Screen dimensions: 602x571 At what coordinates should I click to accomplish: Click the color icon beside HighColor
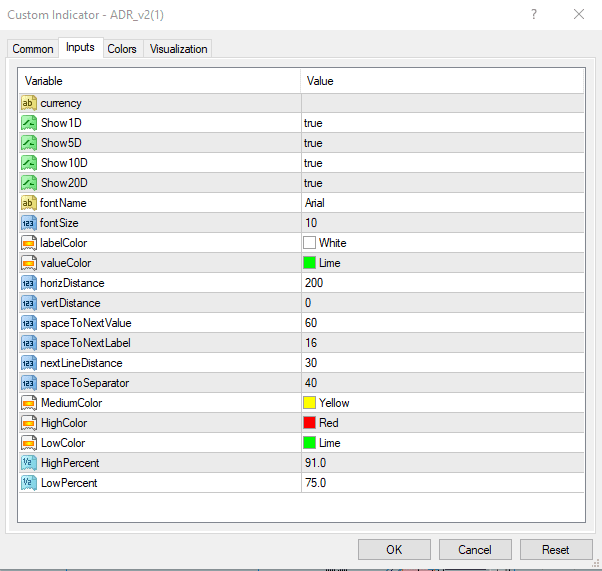coord(29,423)
